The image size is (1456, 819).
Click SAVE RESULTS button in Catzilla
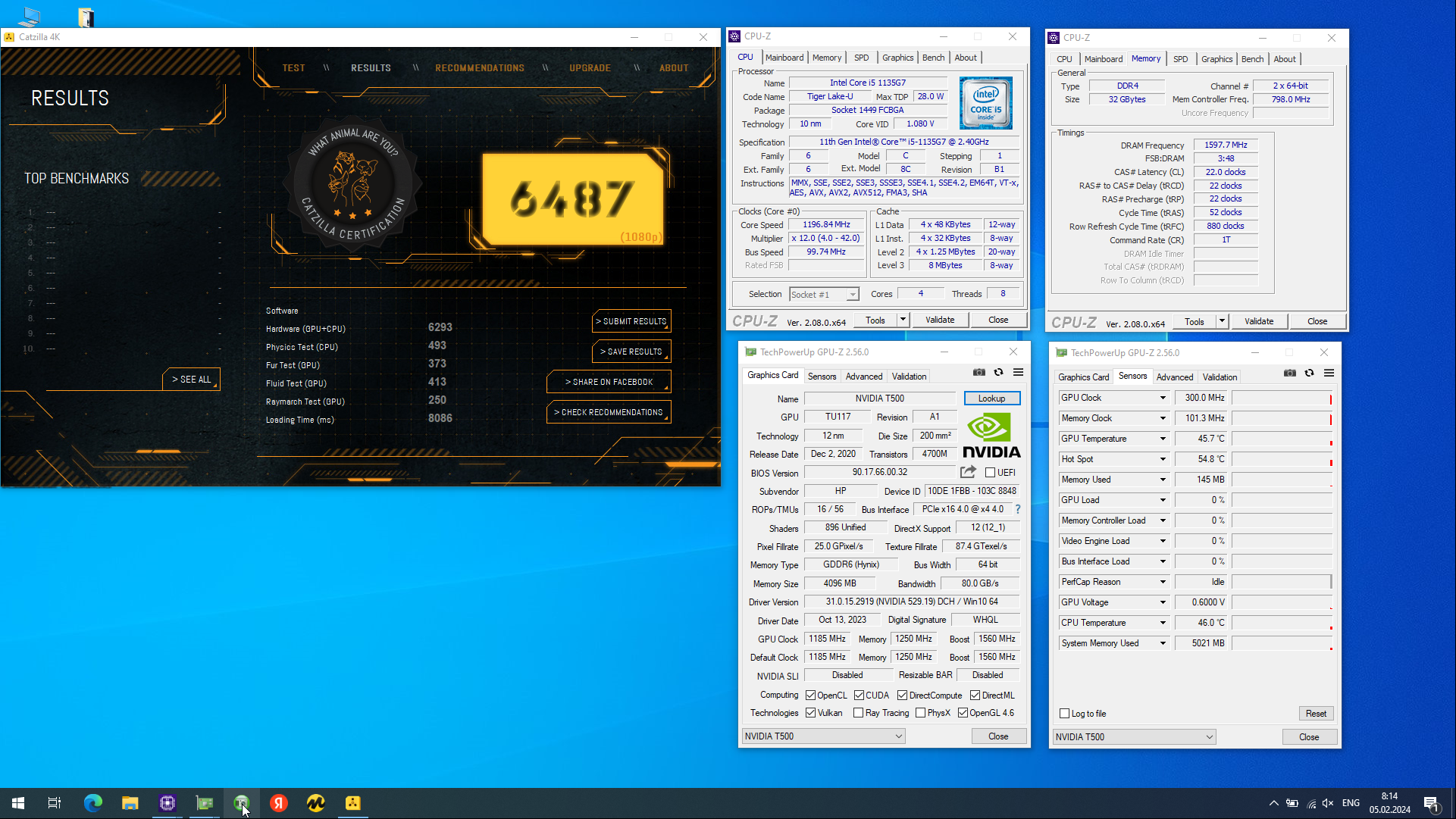pyautogui.click(x=631, y=352)
